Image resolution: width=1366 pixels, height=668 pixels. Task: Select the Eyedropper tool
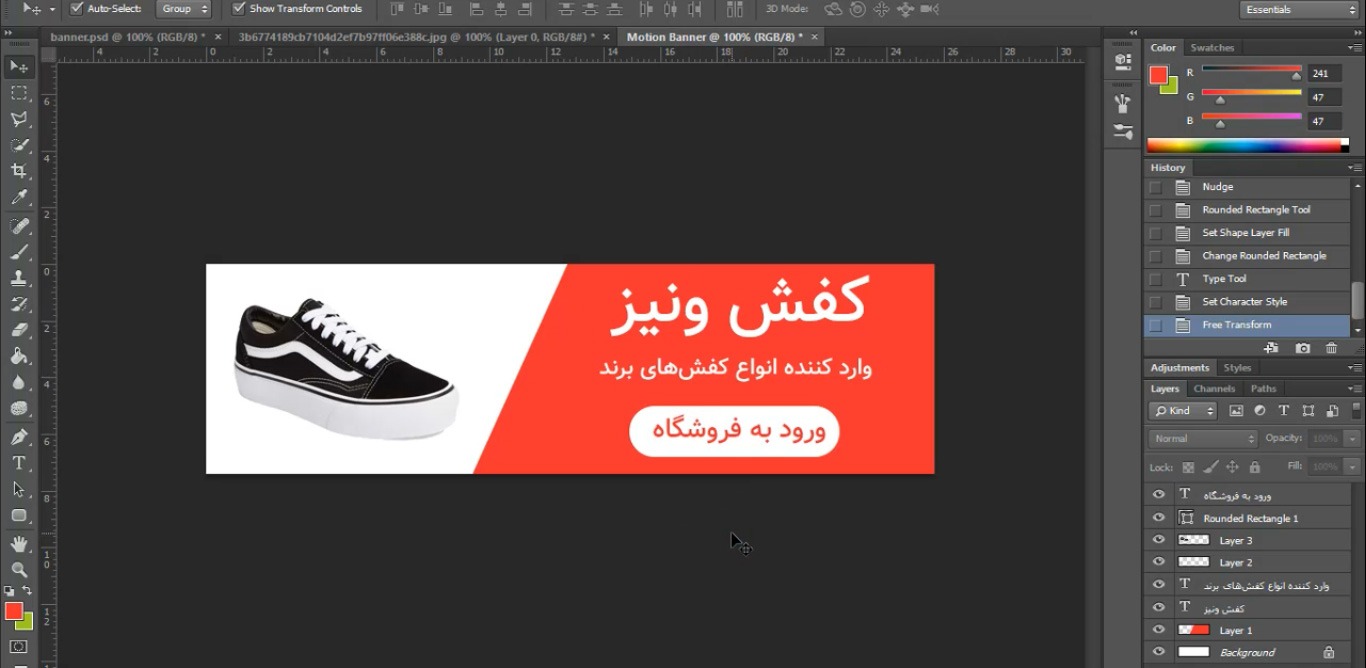(18, 197)
